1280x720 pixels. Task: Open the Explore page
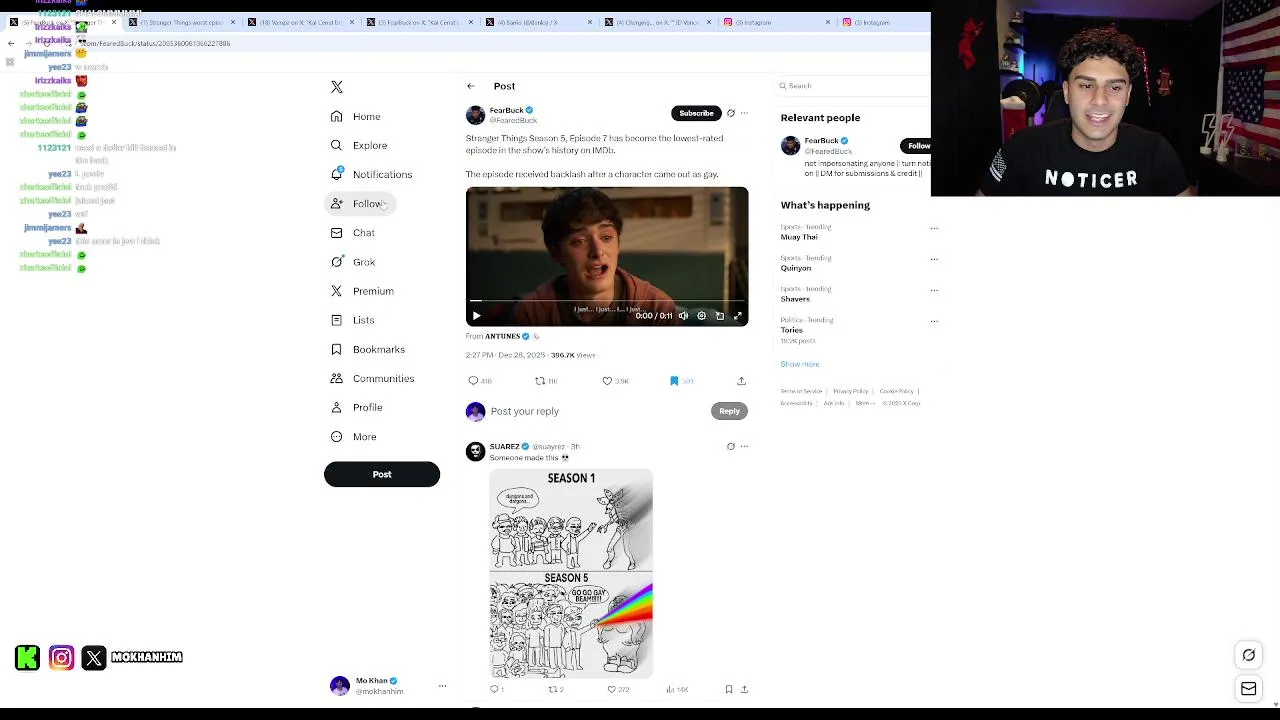pos(359,145)
